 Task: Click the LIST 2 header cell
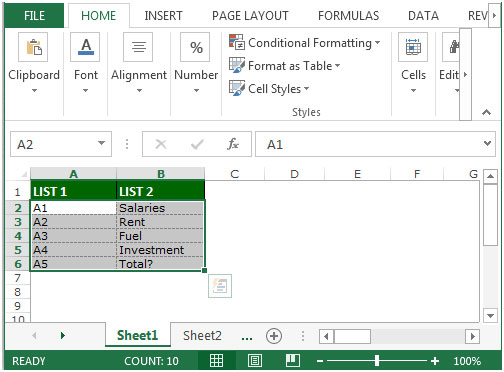click(160, 191)
